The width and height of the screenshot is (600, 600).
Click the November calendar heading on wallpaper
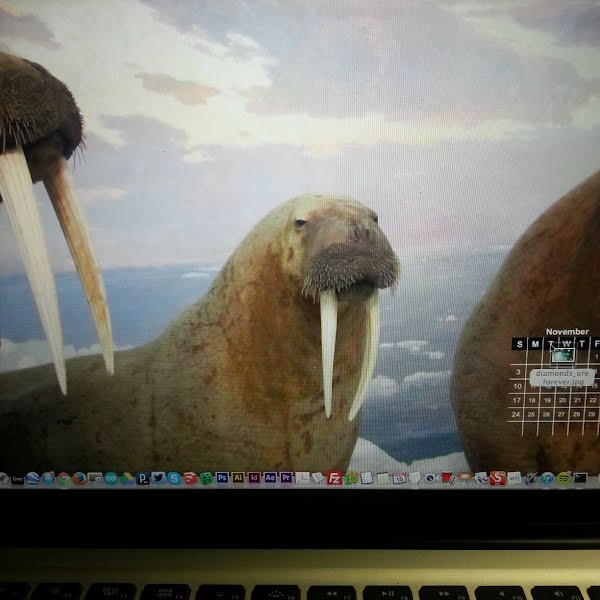coord(567,332)
